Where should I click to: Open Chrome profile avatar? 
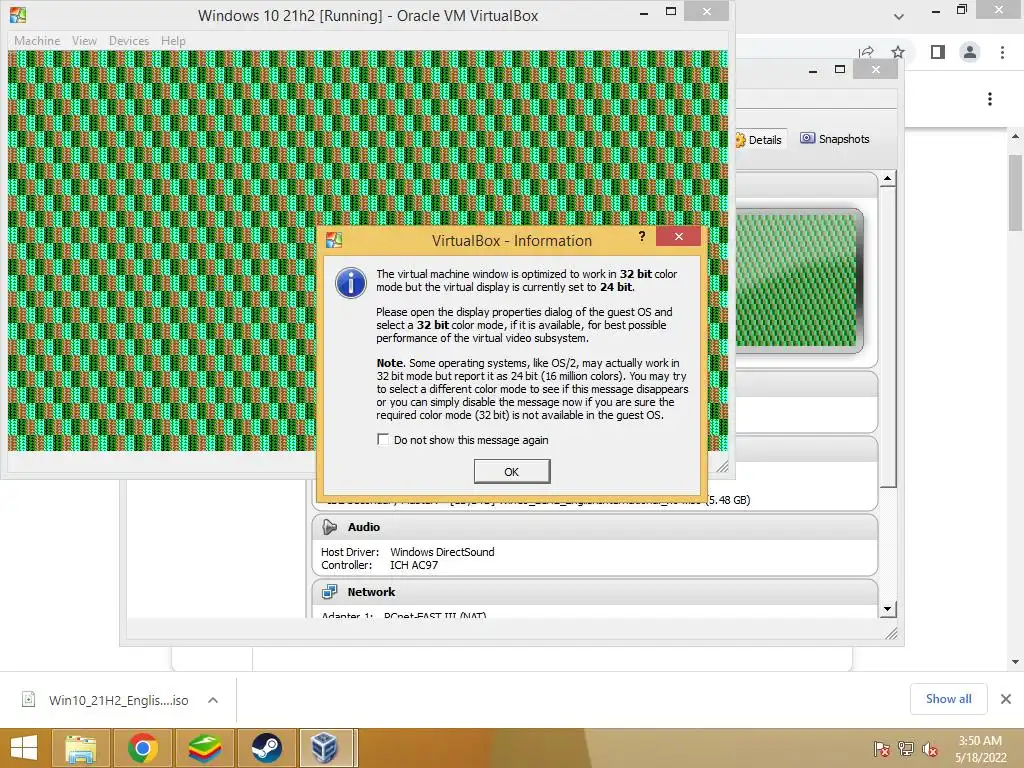970,52
